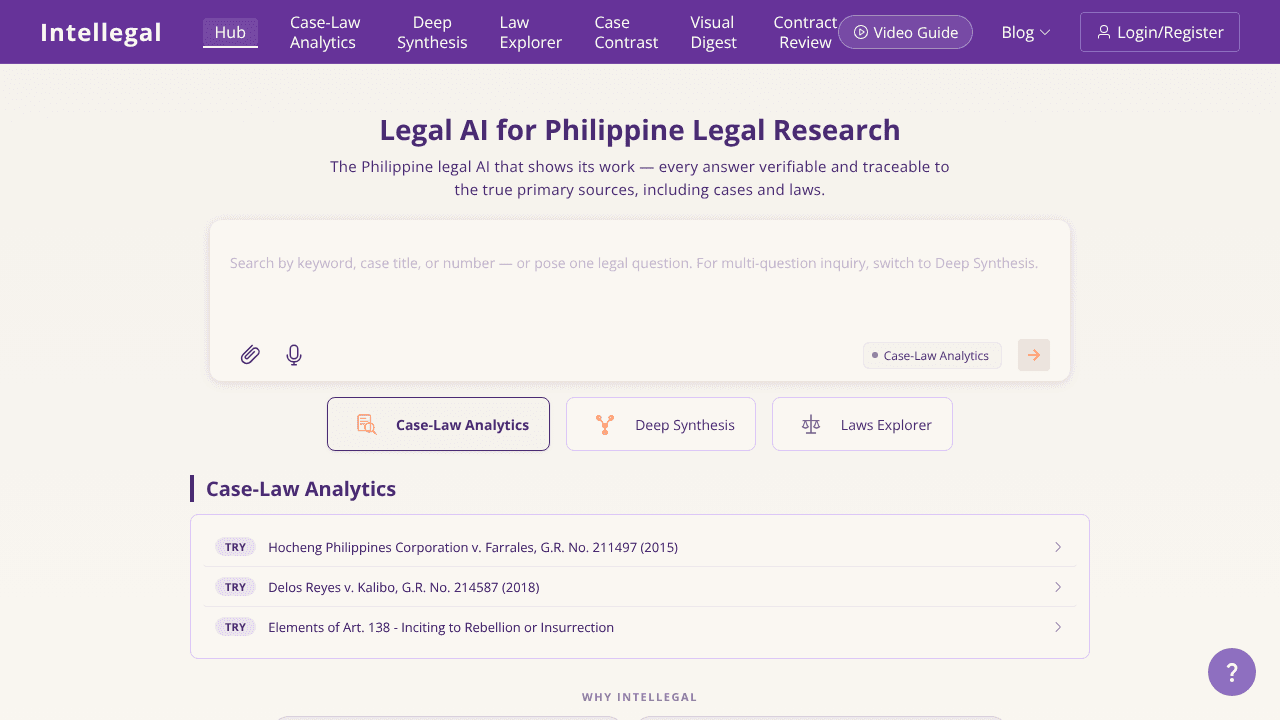1280x720 pixels.
Task: Try Hocheng Philippines Corporation v. Farrales example
Action: [640, 547]
